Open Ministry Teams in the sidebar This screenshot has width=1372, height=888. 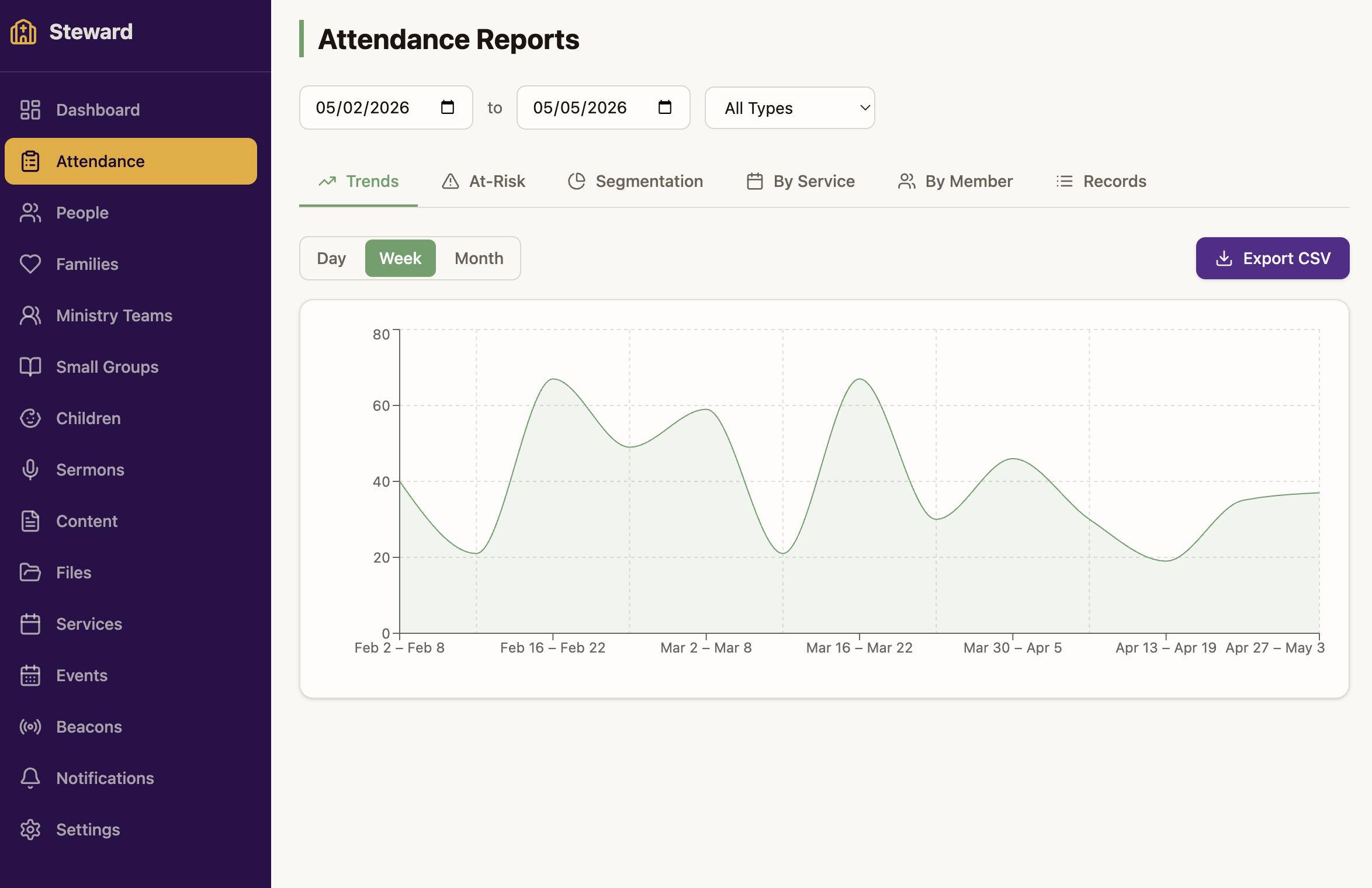coord(131,315)
